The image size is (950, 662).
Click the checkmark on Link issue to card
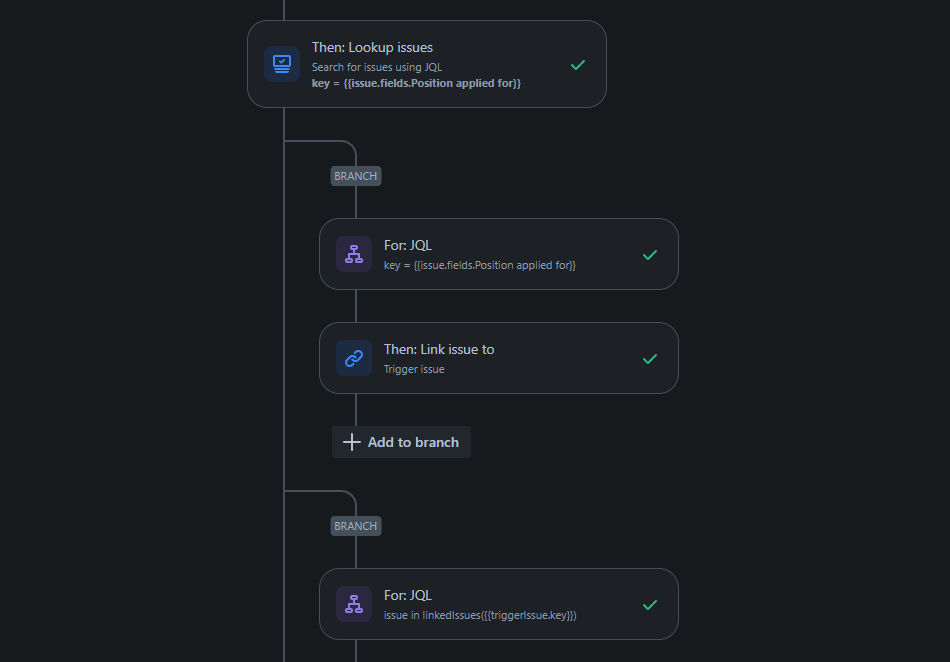point(650,359)
